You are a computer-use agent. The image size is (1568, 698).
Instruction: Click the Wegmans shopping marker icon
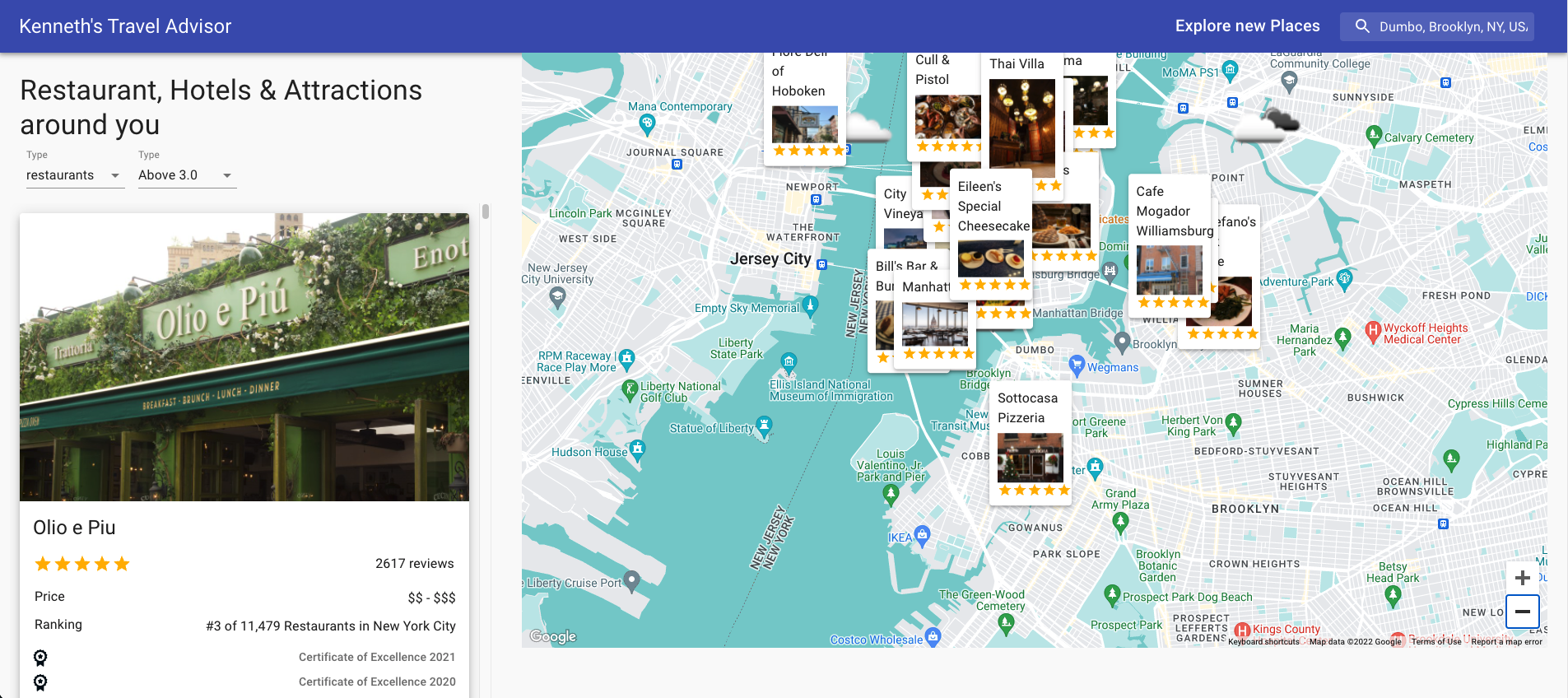click(x=1076, y=365)
